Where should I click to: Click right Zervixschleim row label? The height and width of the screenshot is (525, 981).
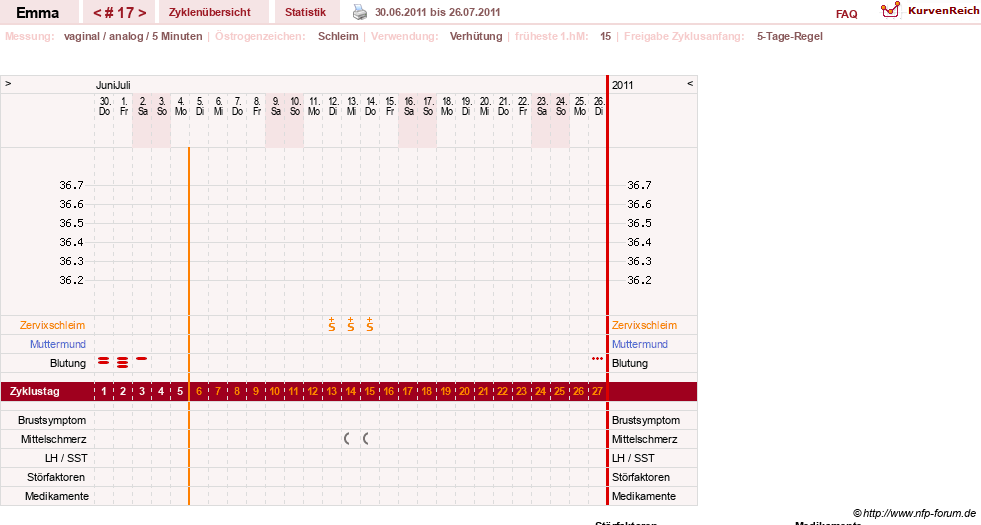(x=644, y=325)
